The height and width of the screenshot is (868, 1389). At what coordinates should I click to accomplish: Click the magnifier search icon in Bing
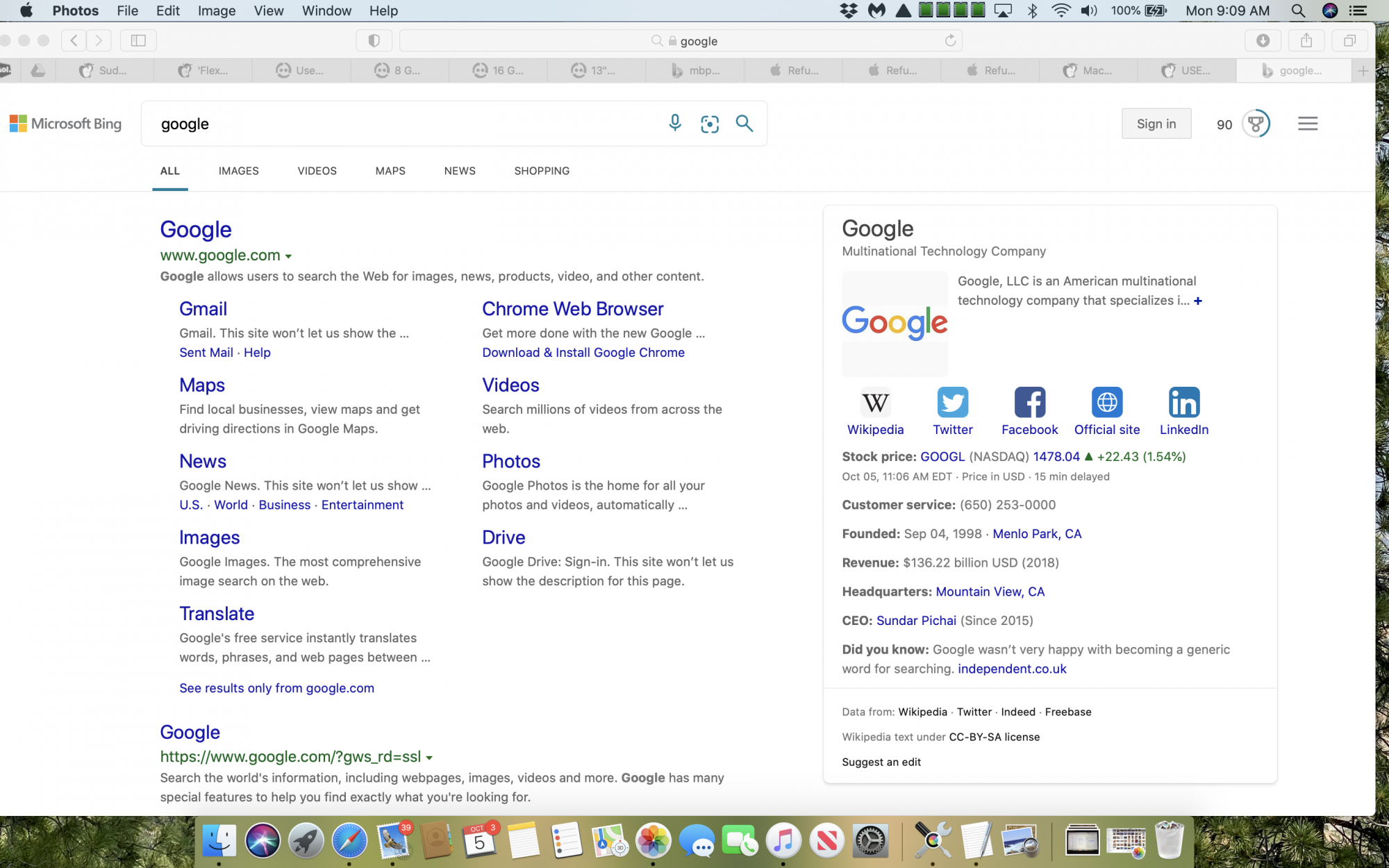[x=745, y=124]
